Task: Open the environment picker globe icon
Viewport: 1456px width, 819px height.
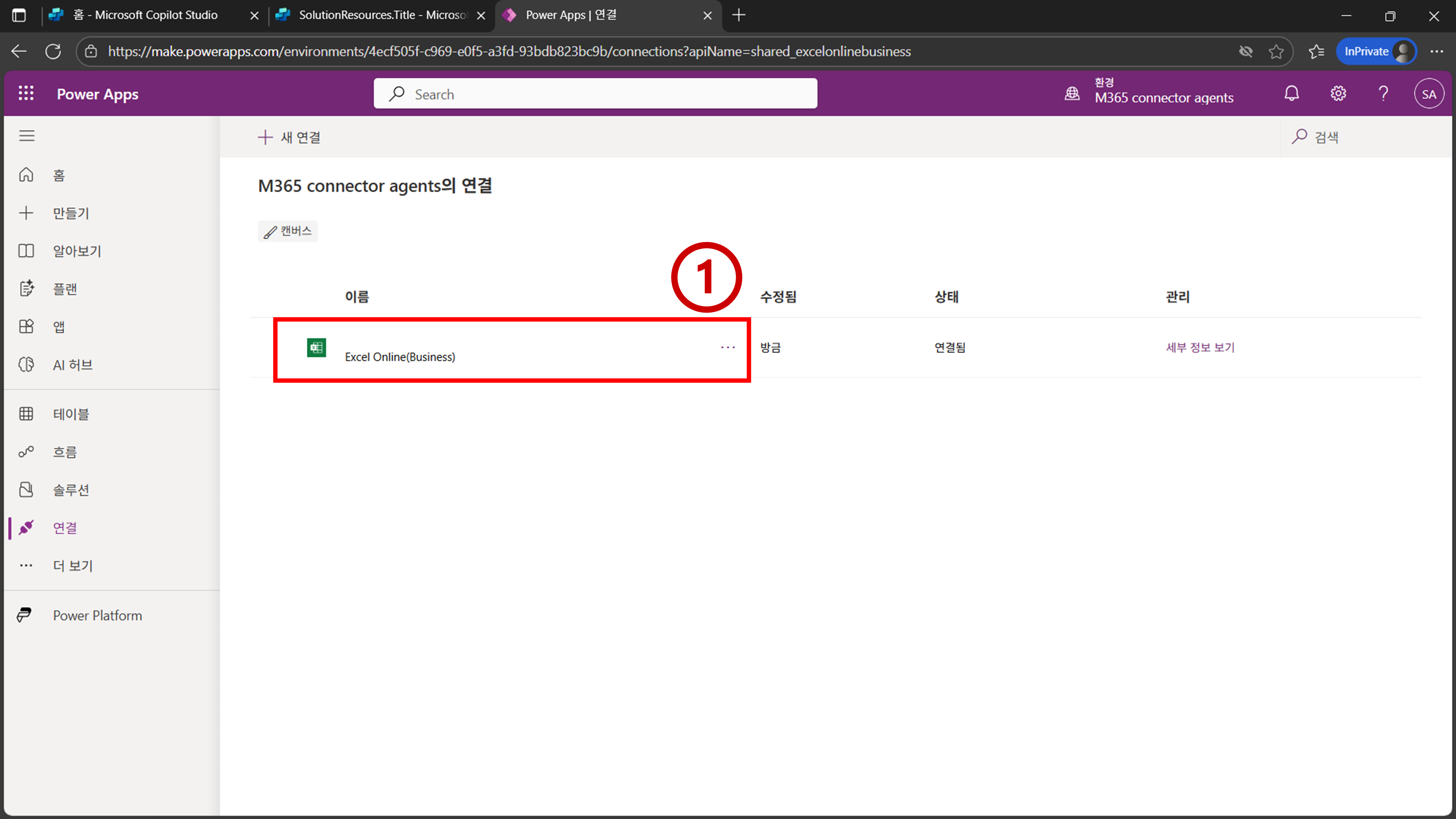Action: (1072, 93)
